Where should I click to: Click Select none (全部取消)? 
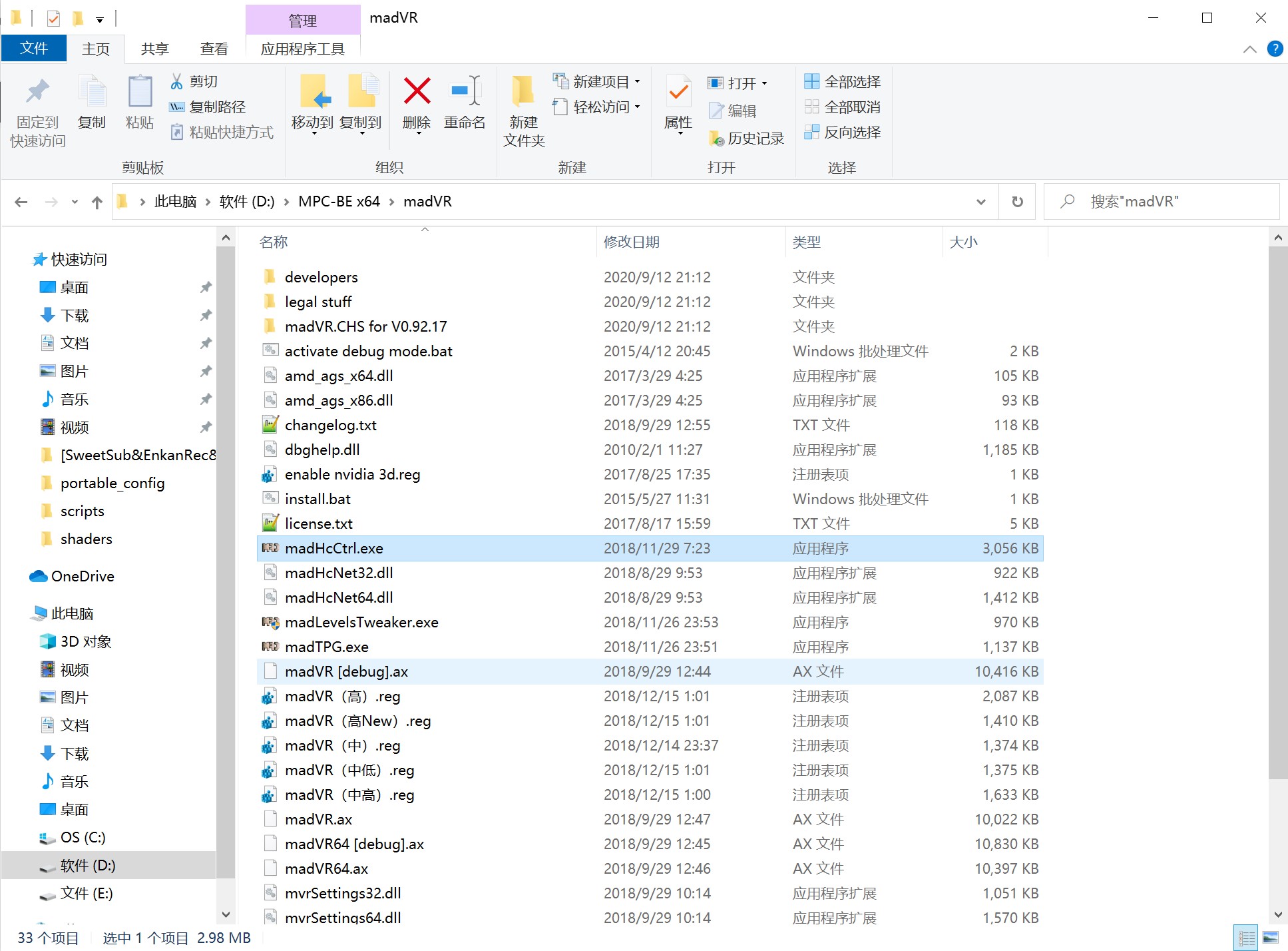pyautogui.click(x=842, y=107)
